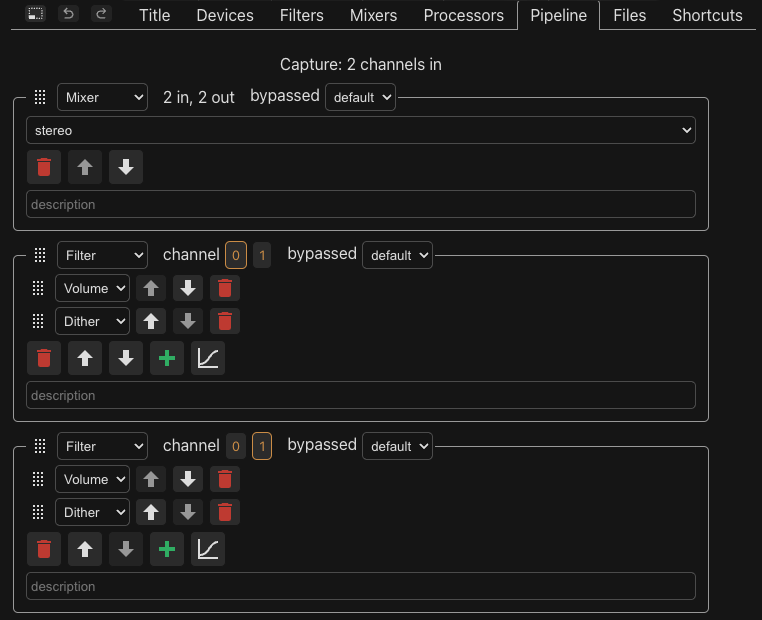Open the stereo mixer name dropdown

coord(361,130)
